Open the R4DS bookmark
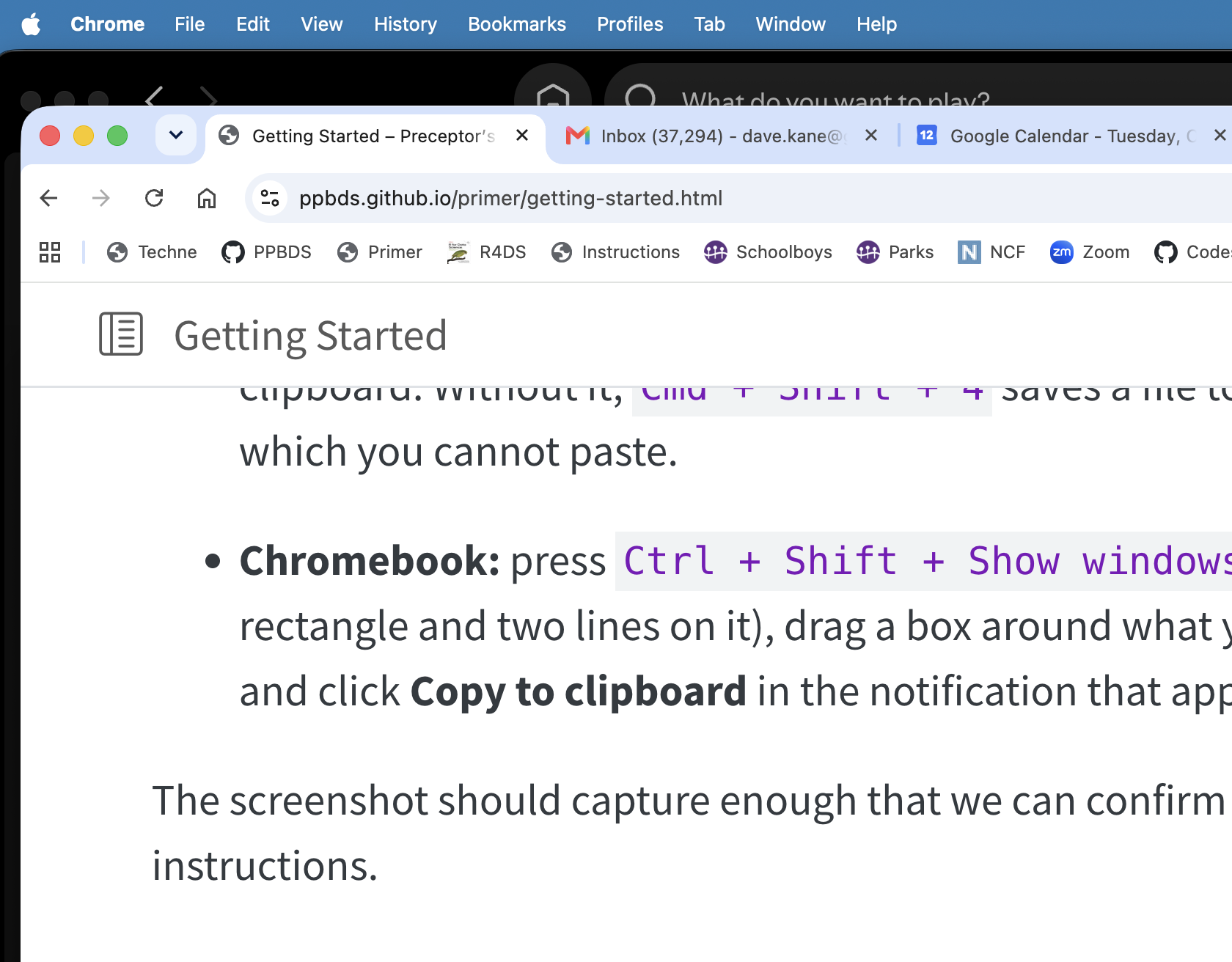 tap(487, 252)
